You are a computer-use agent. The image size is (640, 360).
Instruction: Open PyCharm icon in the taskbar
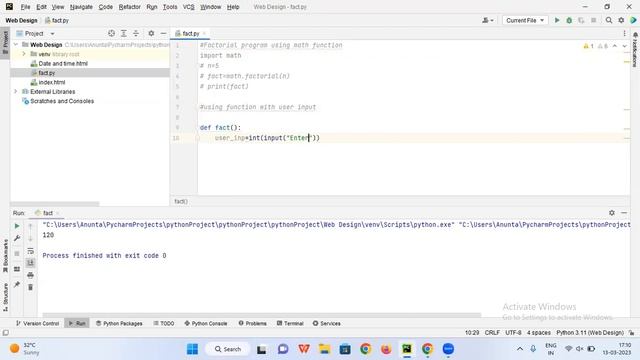coord(407,349)
